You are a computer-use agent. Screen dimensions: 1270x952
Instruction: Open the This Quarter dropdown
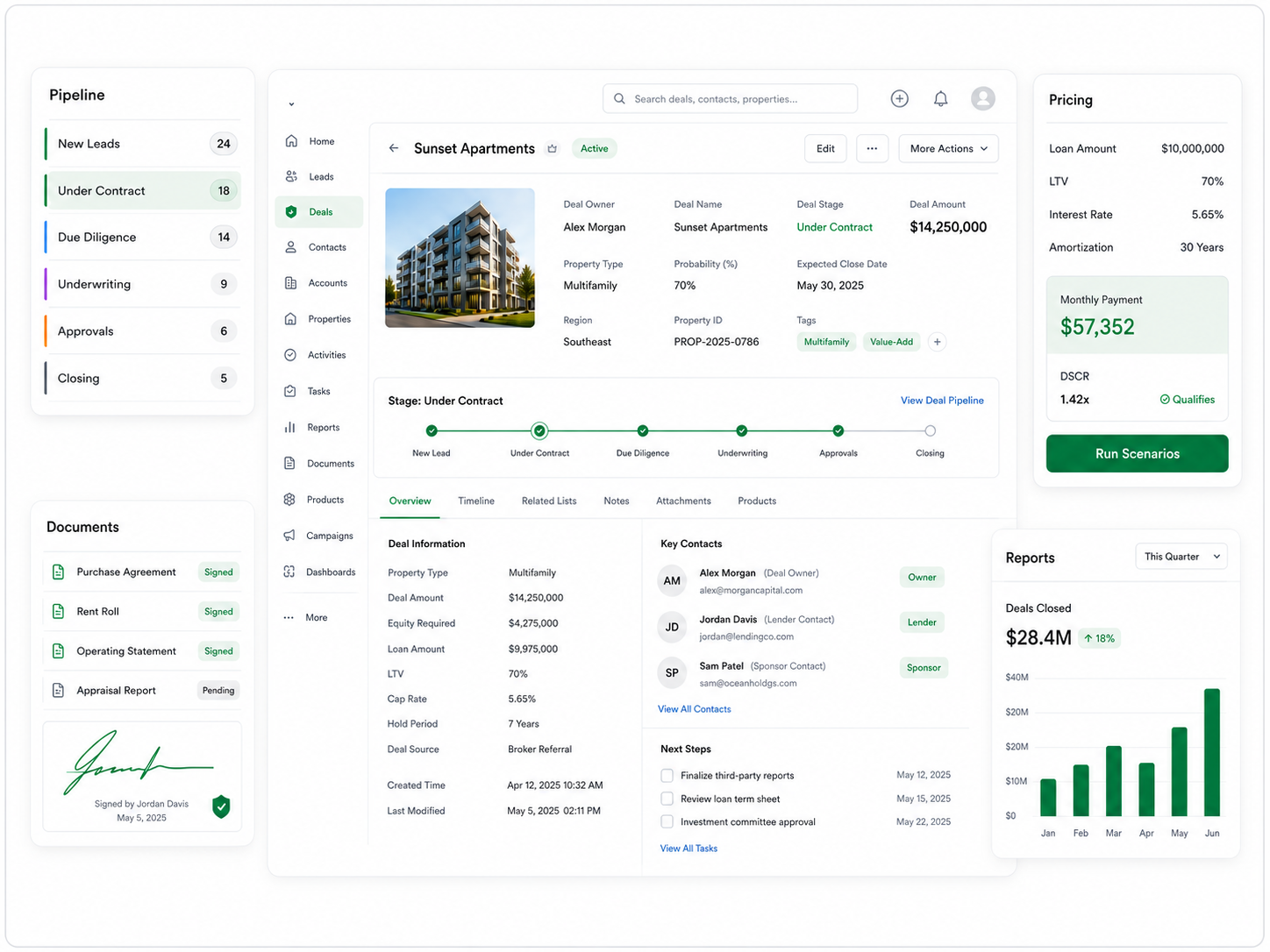click(x=1181, y=557)
